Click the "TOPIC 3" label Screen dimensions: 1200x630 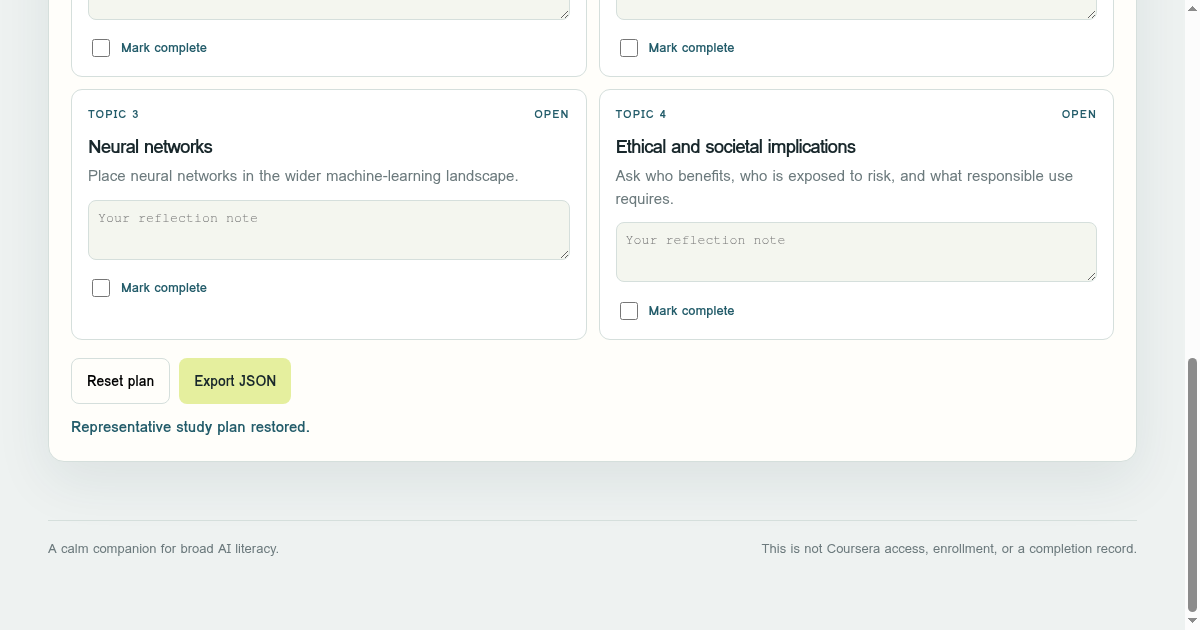[114, 114]
